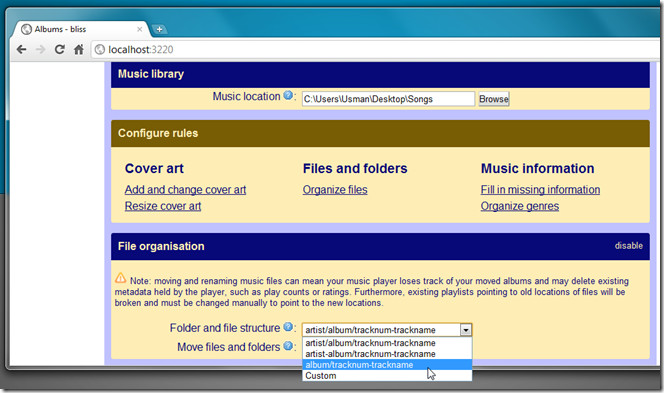Open the Organize files link
The image size is (664, 393).
335,190
